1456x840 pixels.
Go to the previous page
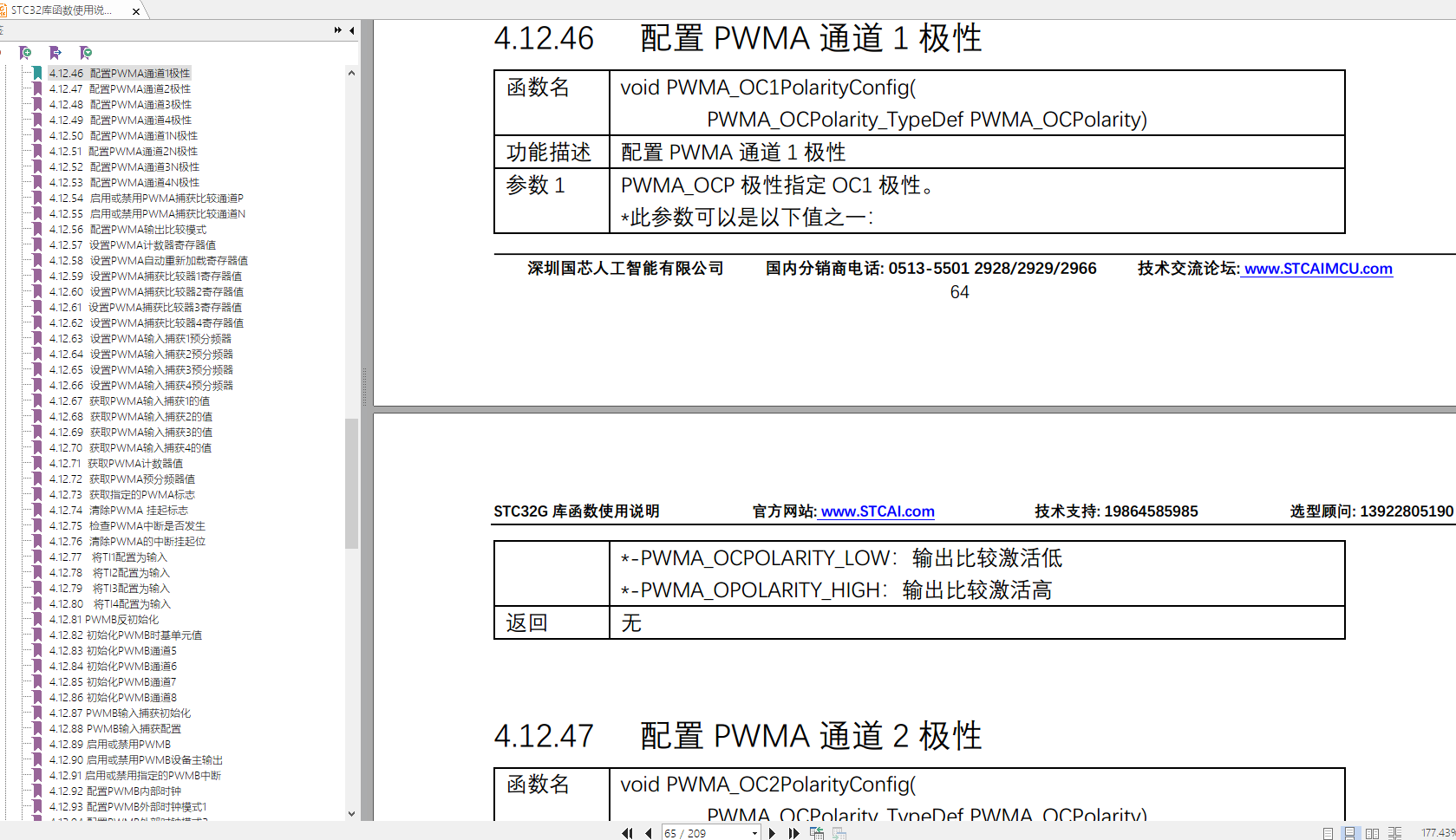point(648,833)
